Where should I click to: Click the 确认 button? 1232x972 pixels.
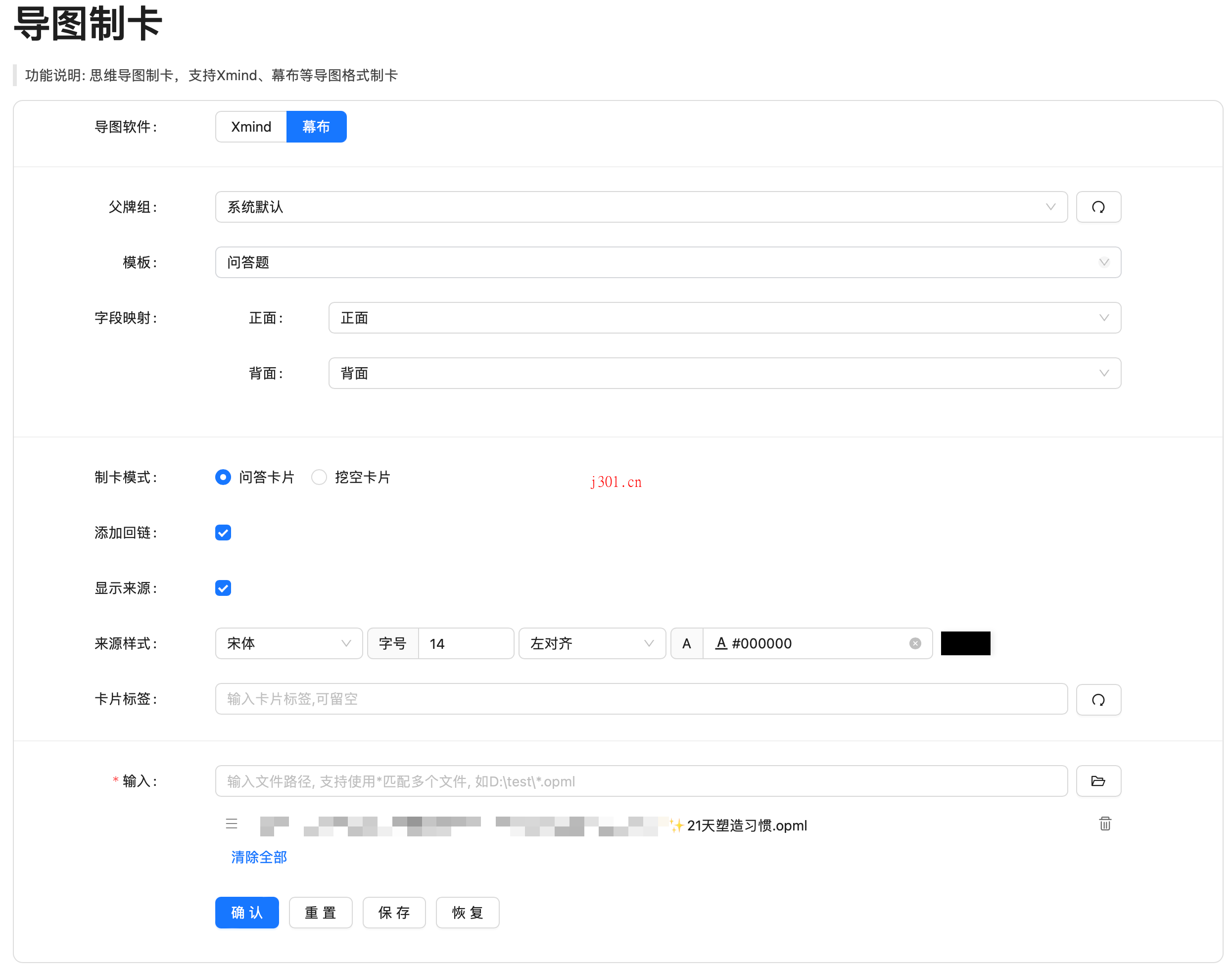(247, 912)
